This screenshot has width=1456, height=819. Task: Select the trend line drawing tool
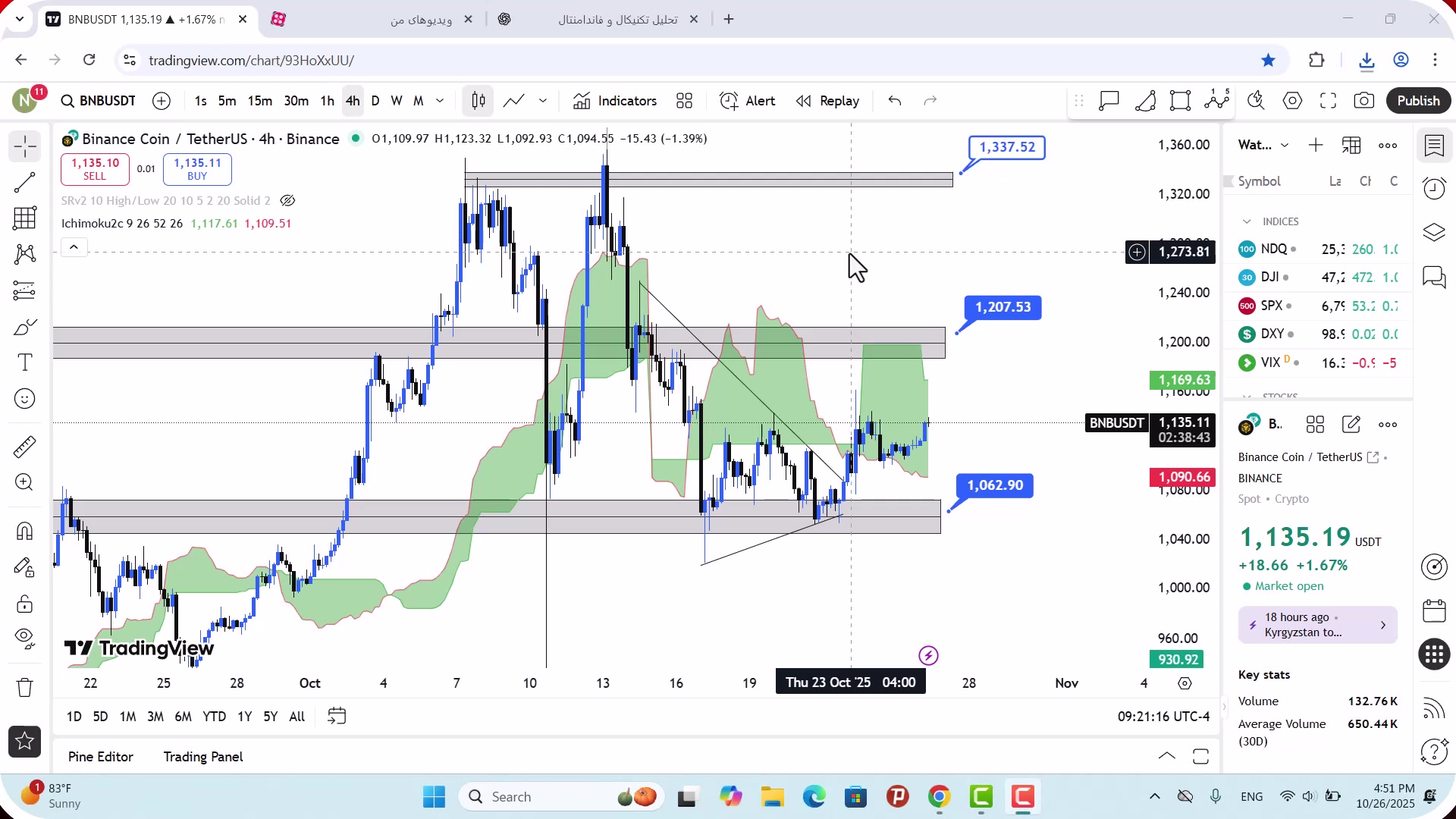(24, 182)
